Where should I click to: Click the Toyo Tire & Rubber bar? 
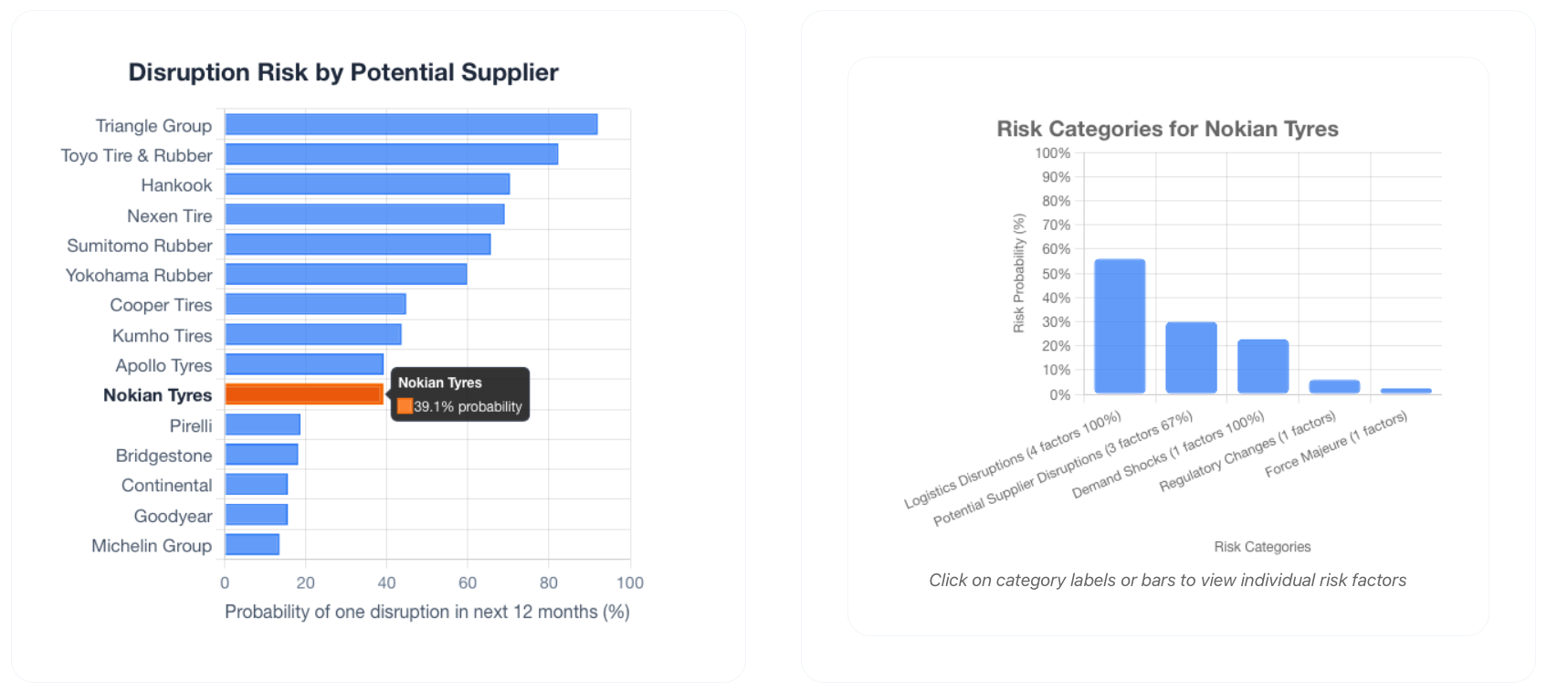pos(391,154)
